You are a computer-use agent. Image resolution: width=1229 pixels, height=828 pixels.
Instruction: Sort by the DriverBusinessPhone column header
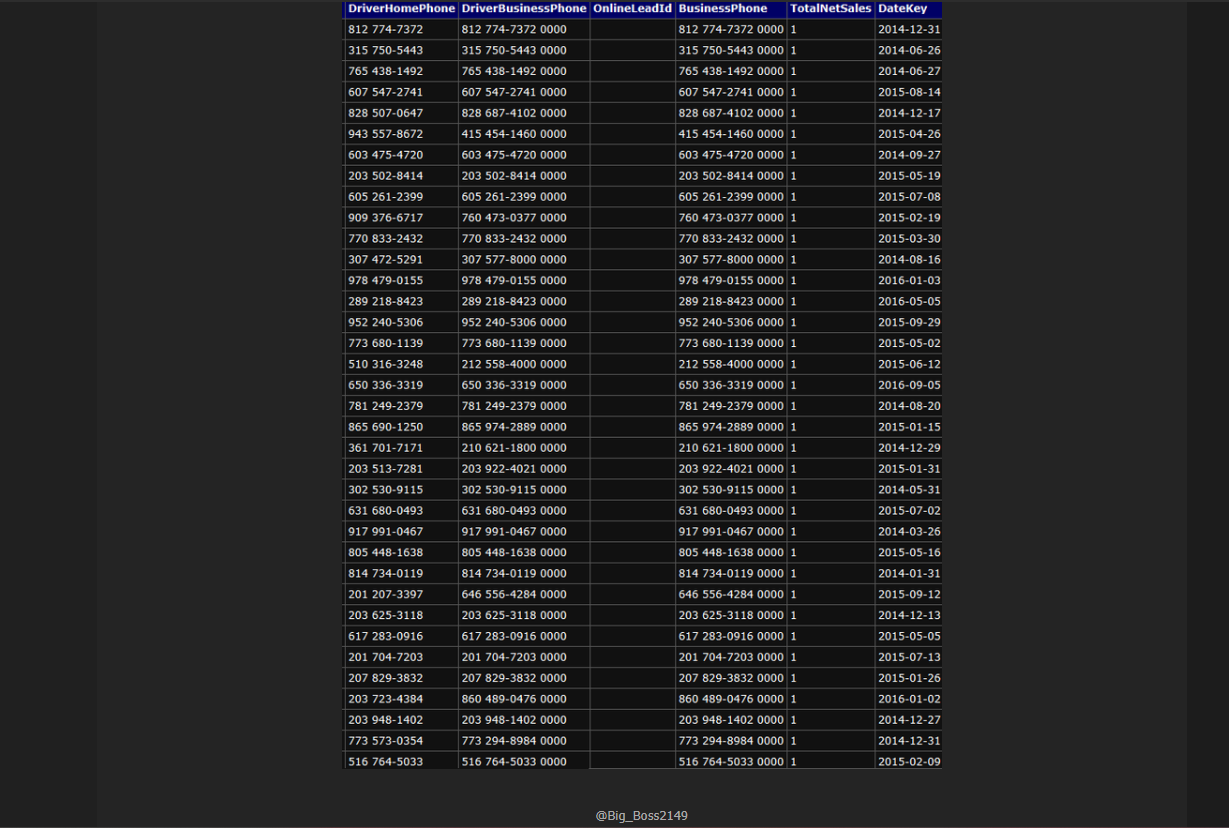coord(524,8)
